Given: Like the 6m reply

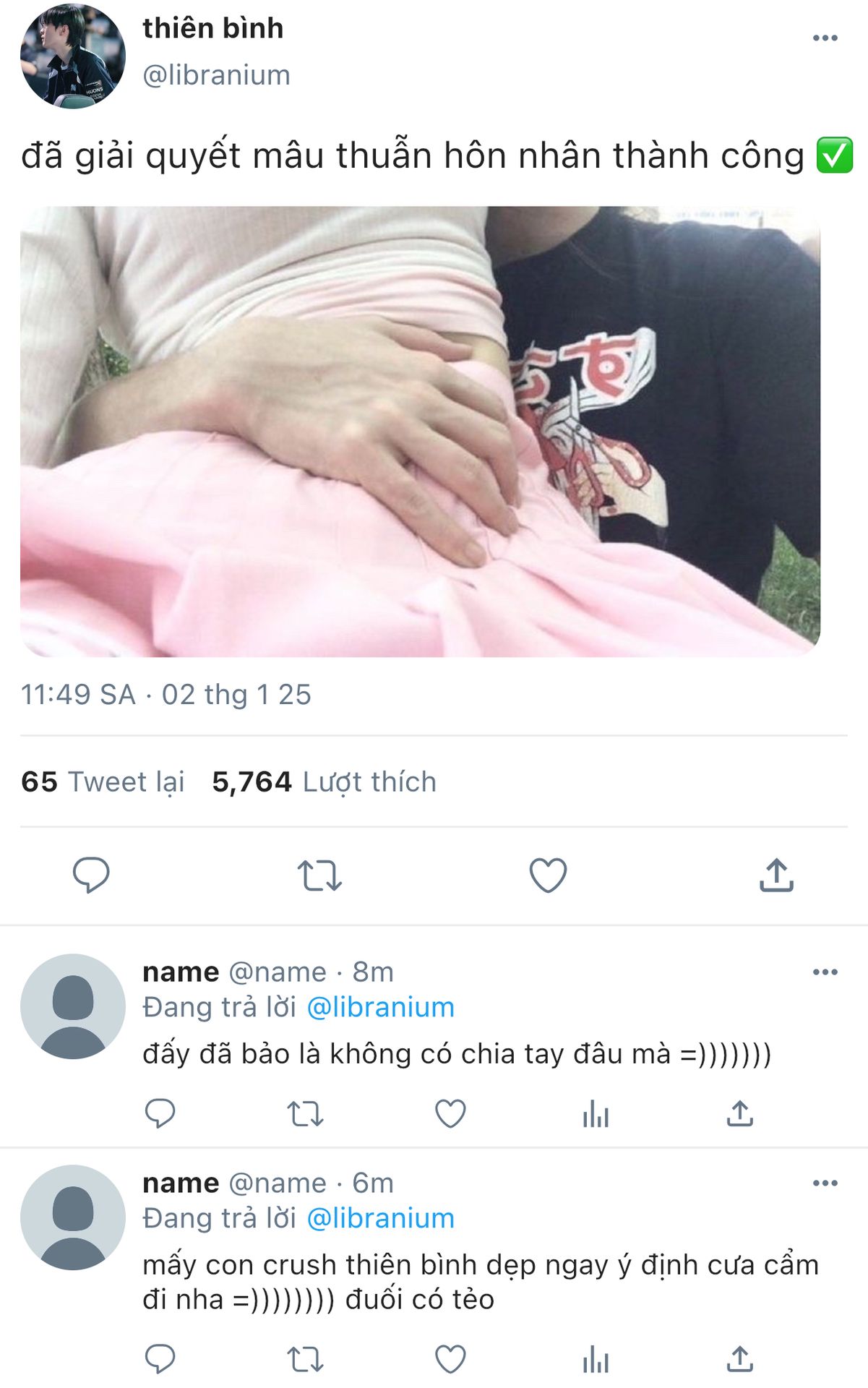Looking at the screenshot, I should click(450, 1360).
